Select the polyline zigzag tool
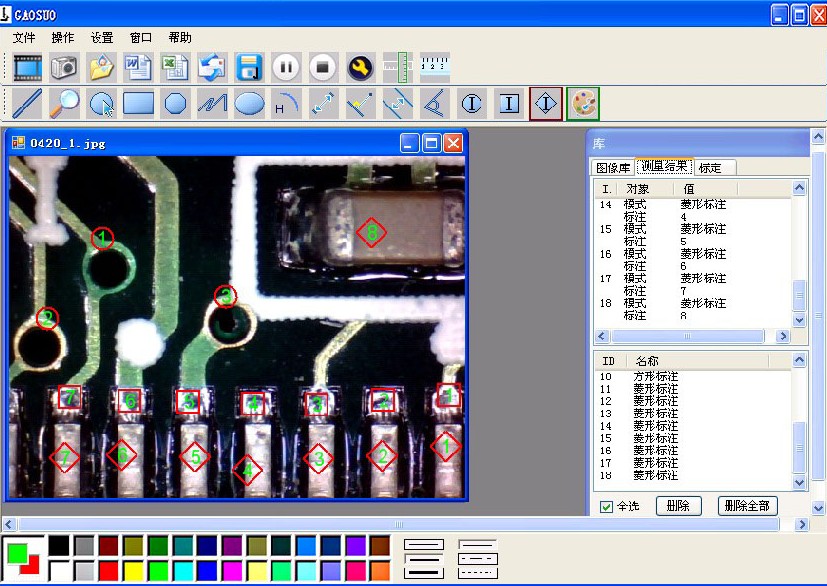Image resolution: width=827 pixels, height=586 pixels. 213,103
